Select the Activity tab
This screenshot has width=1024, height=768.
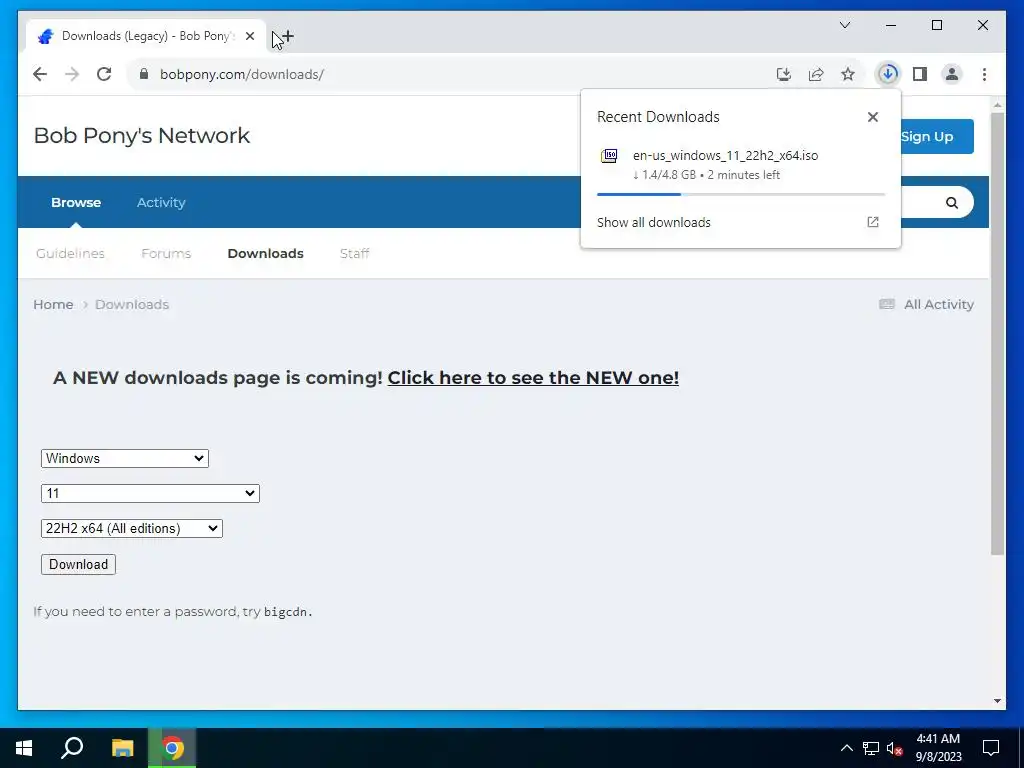(161, 202)
